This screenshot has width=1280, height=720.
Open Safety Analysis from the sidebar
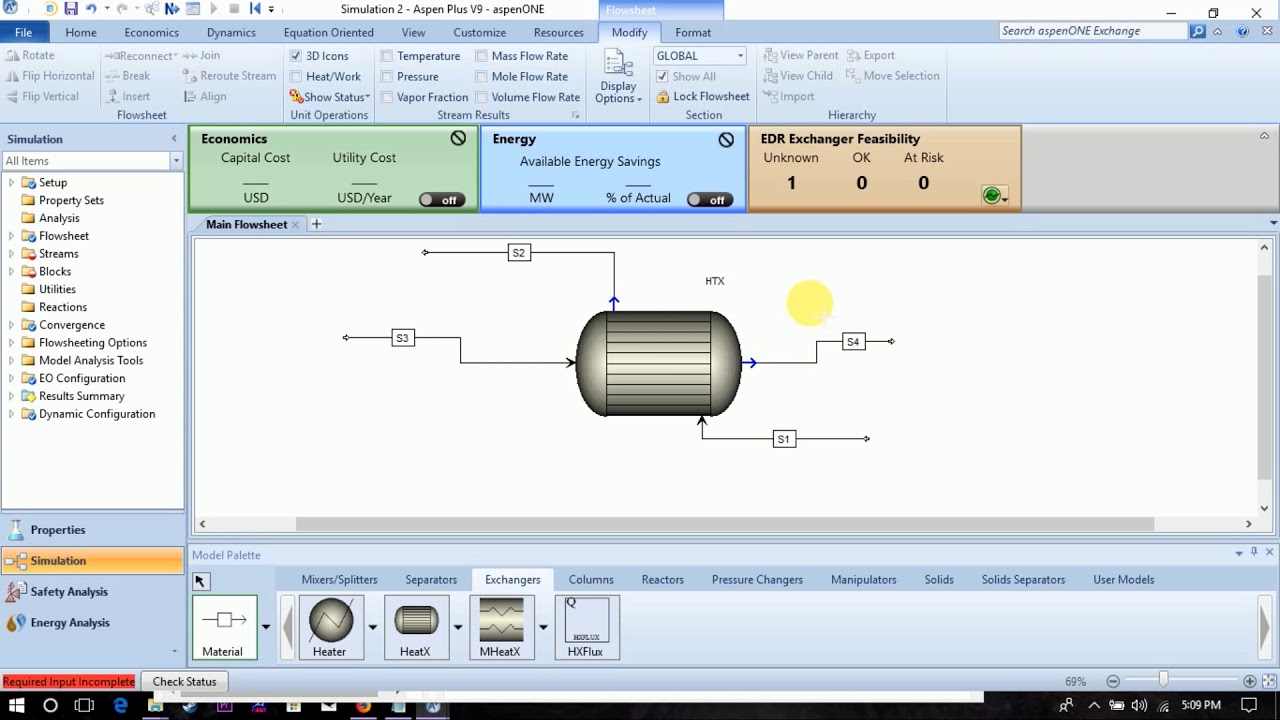pos(70,591)
